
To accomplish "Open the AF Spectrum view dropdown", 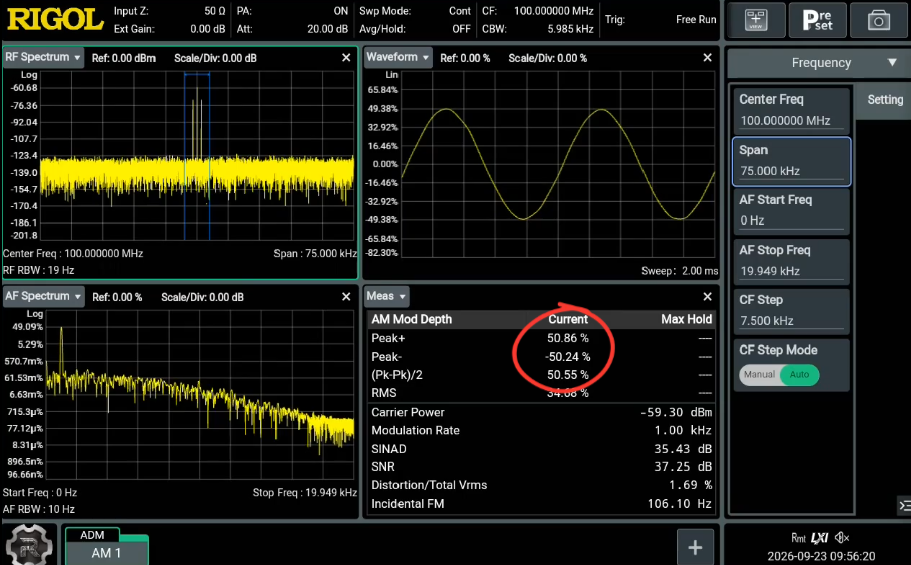I will pyautogui.click(x=44, y=296).
